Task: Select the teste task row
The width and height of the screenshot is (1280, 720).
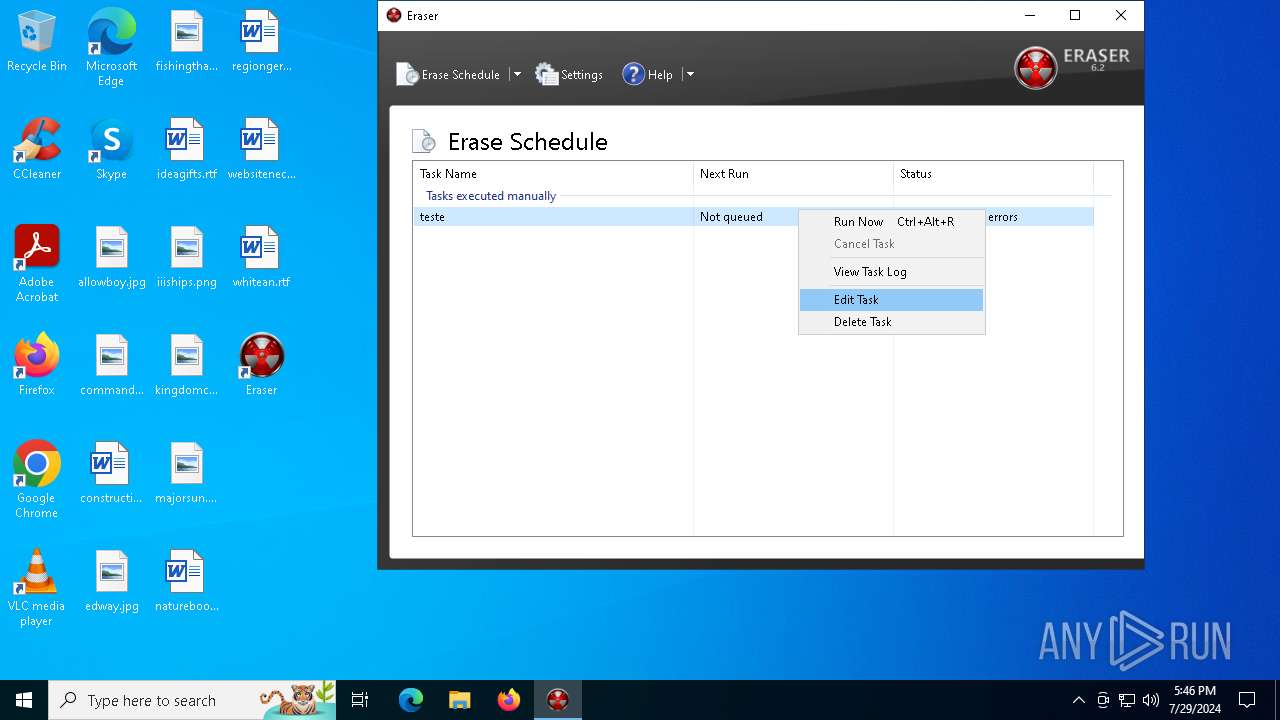Action: point(753,217)
